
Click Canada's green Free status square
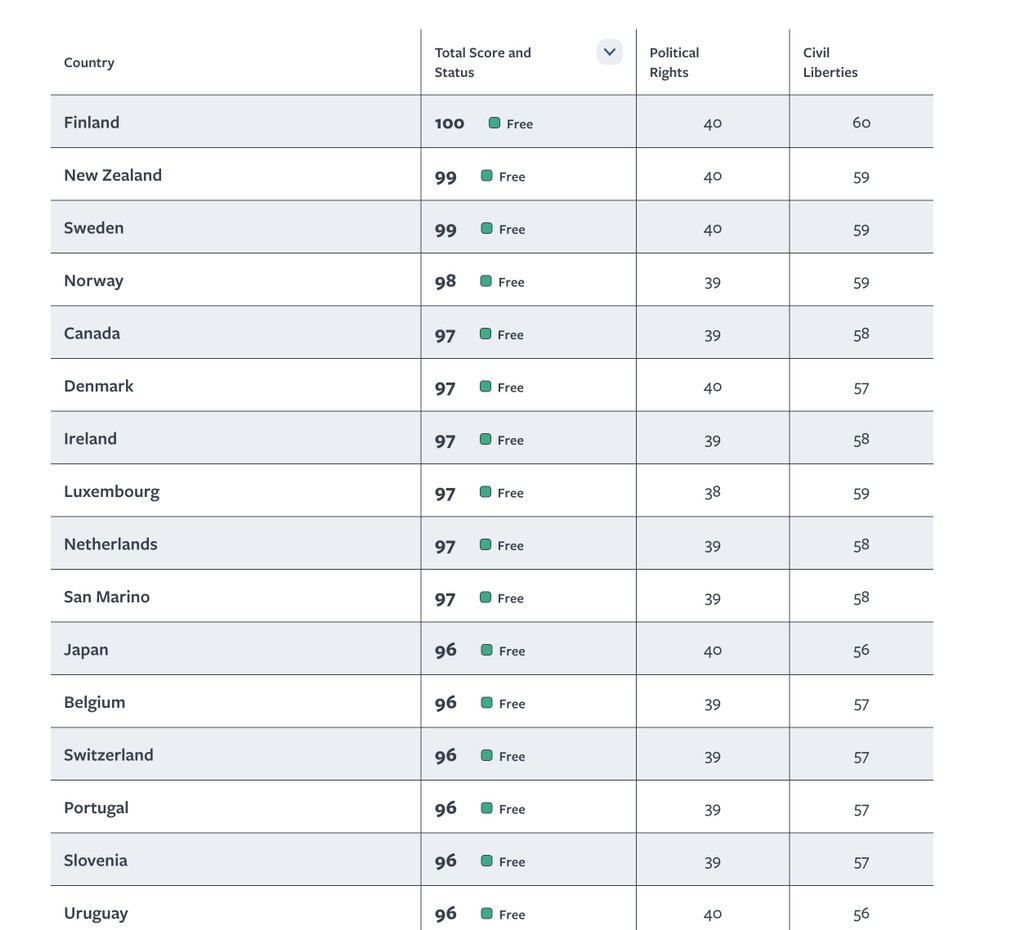coord(486,334)
